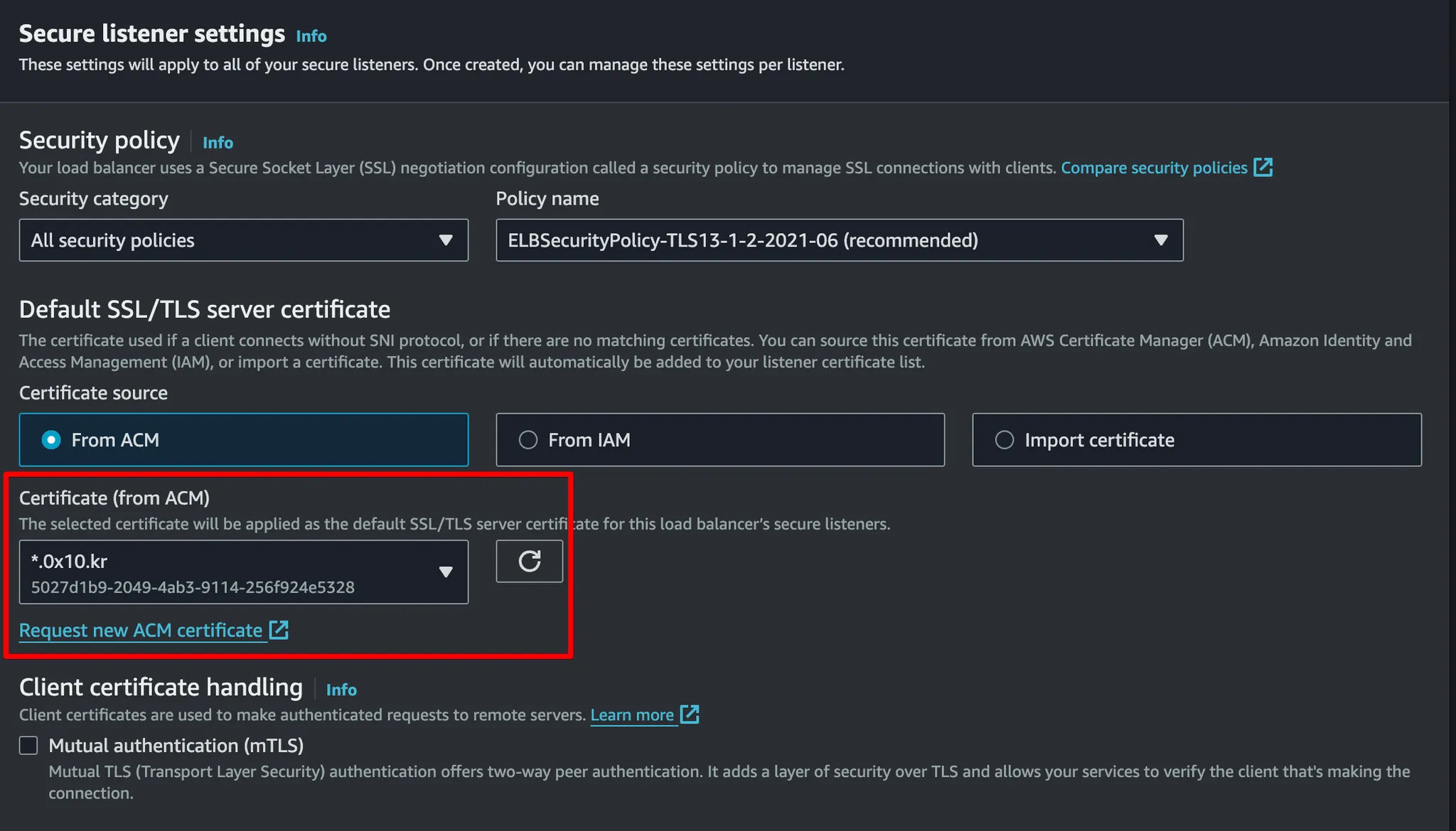The height and width of the screenshot is (831, 1456).
Task: Click the Security category dropdown arrow
Action: (x=446, y=240)
